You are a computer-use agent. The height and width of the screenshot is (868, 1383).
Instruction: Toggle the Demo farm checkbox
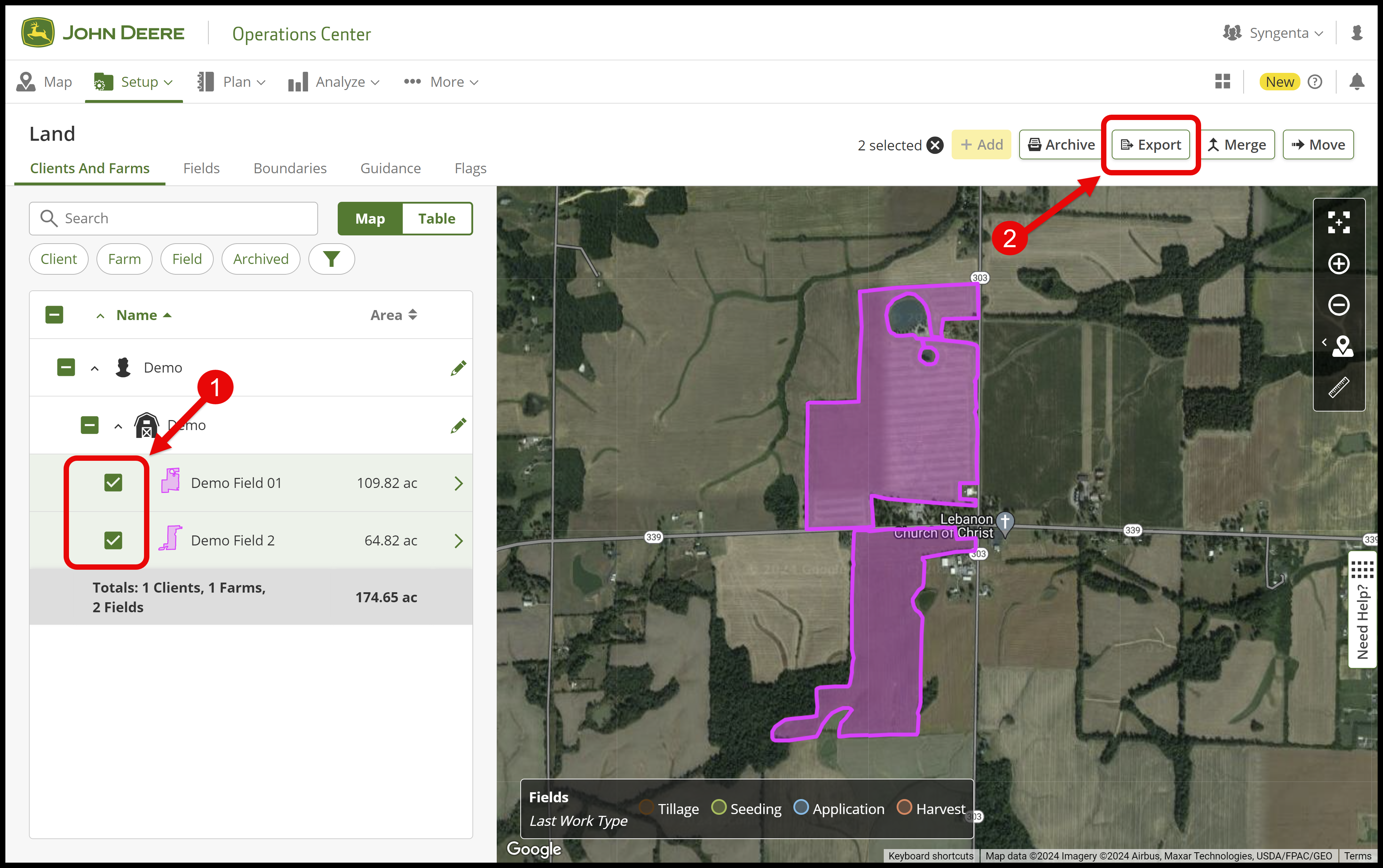[x=90, y=425]
